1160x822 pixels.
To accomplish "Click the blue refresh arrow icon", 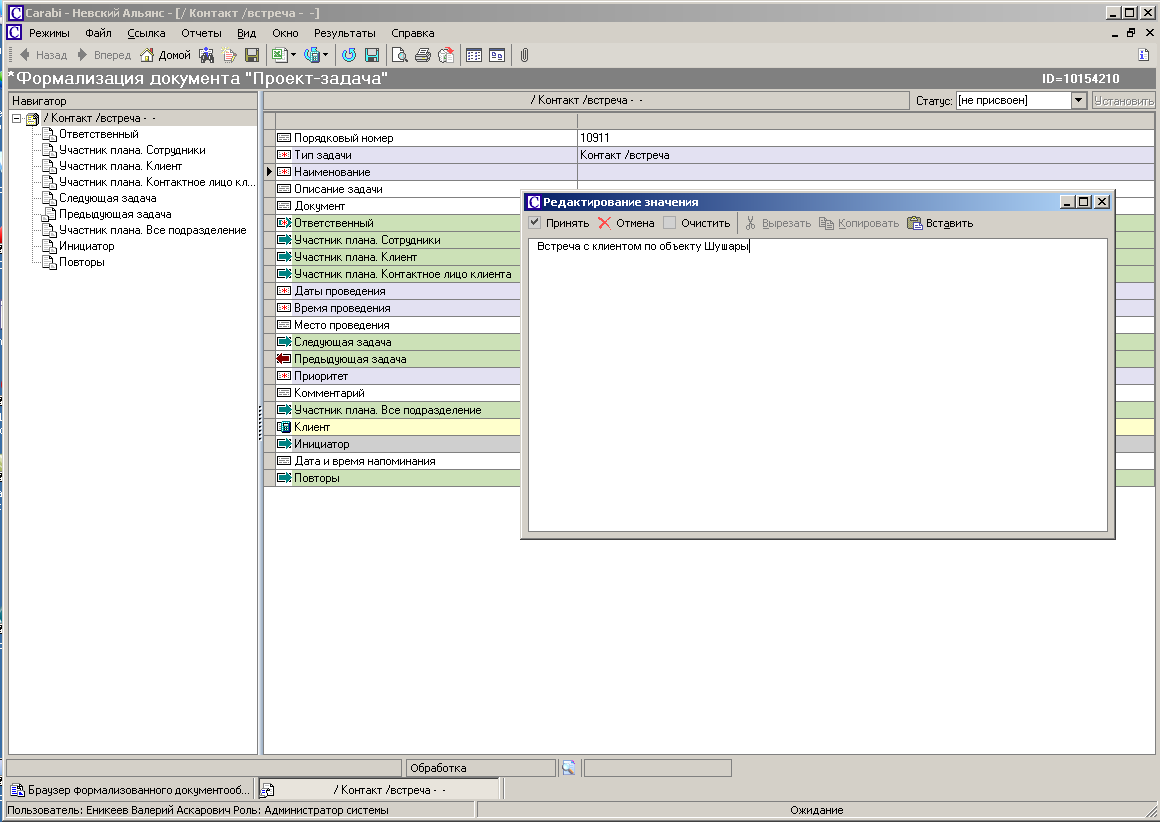I will tap(349, 55).
